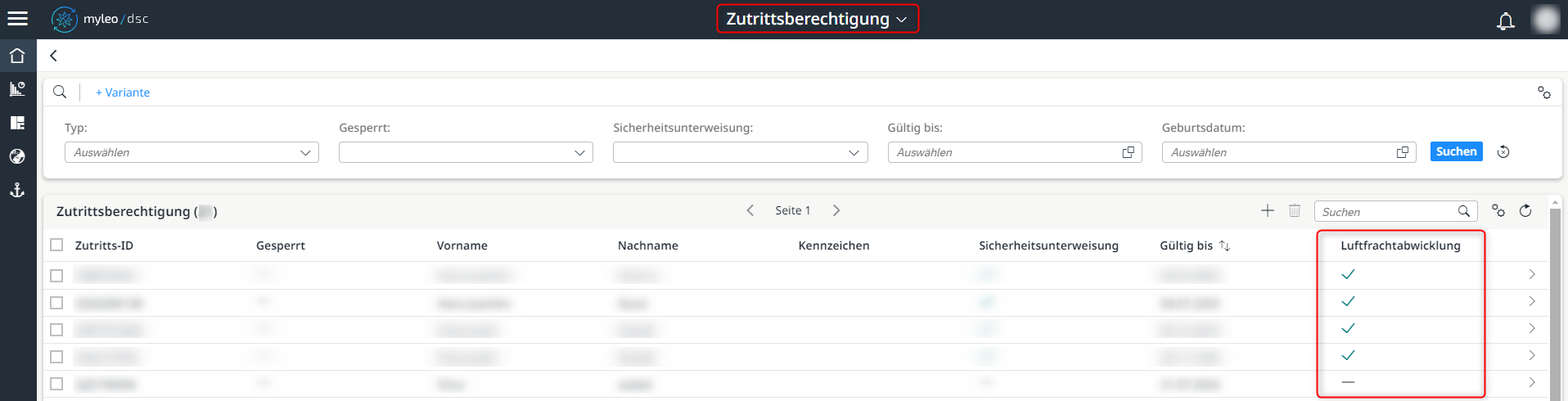Open the dashboard tiles sidebar icon
The height and width of the screenshot is (401, 1568).
[x=17, y=123]
